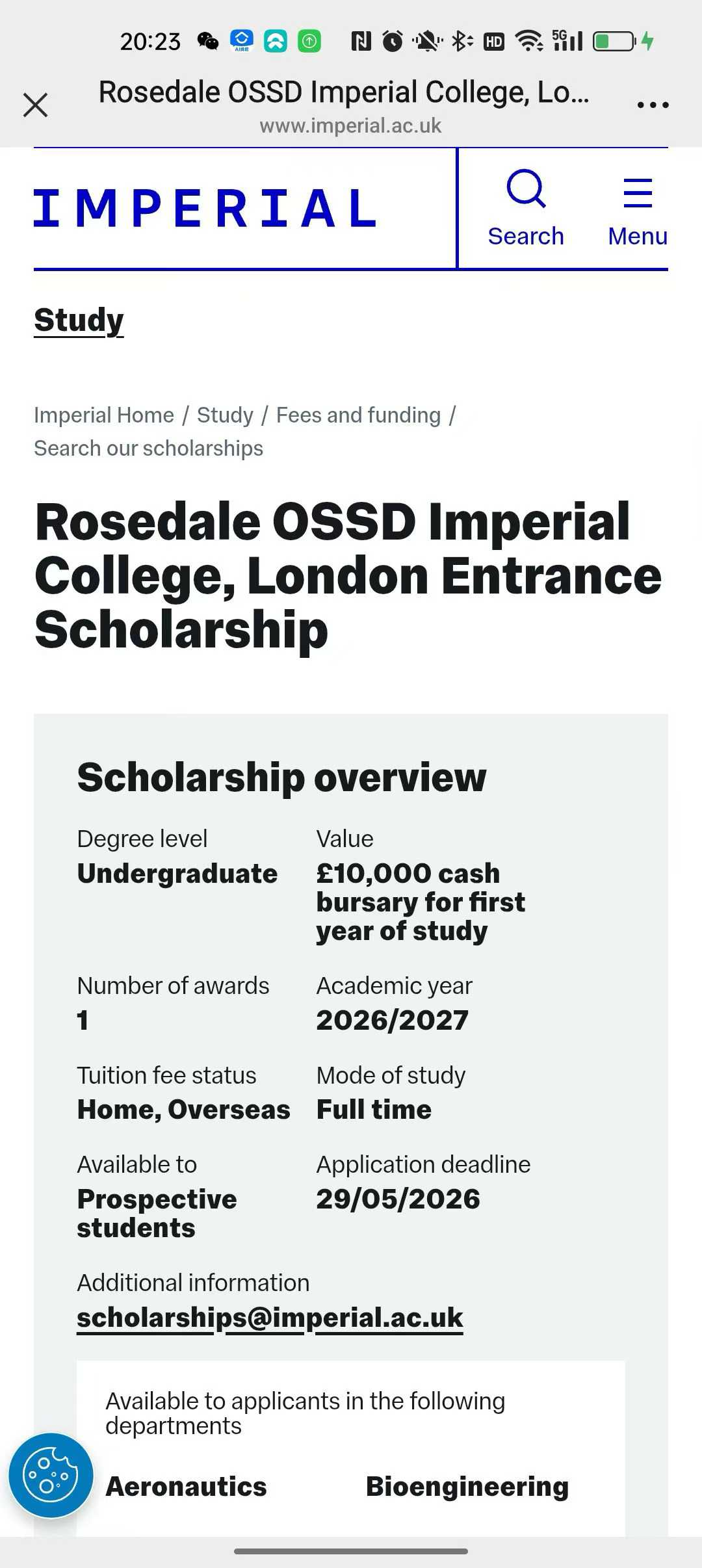
Task: Go to Imperial Home breadcrumb
Action: tap(104, 415)
